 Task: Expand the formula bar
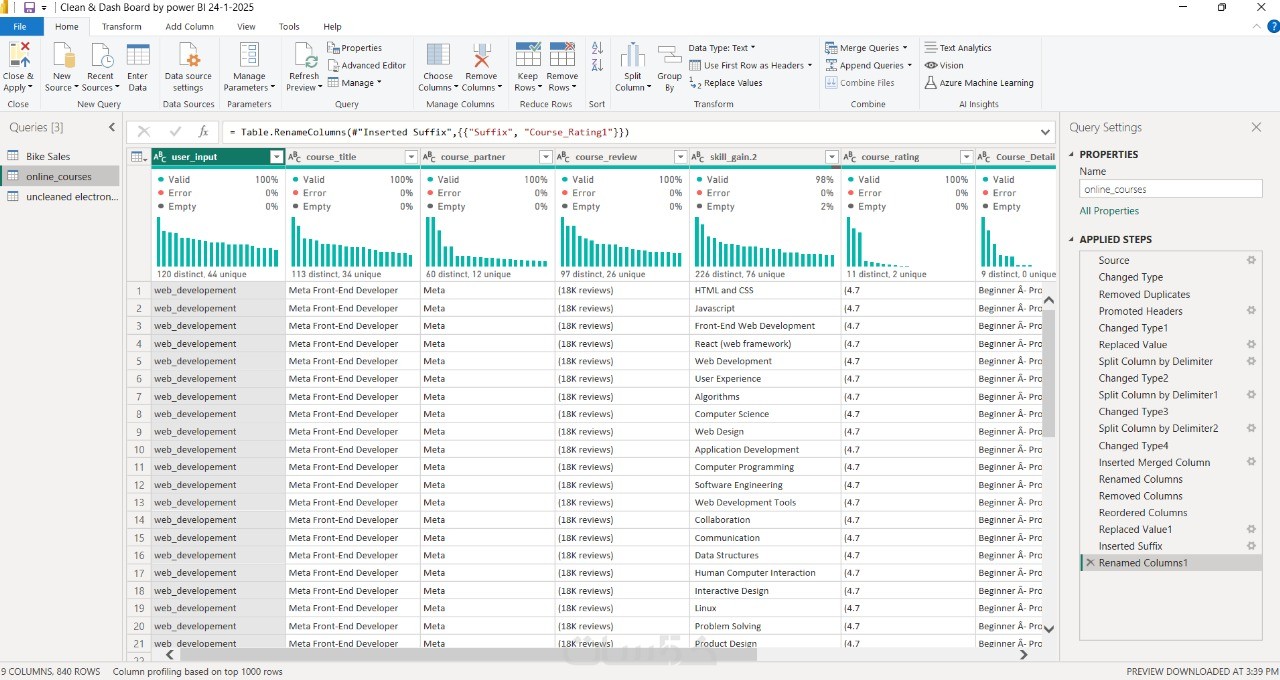pyautogui.click(x=1046, y=132)
